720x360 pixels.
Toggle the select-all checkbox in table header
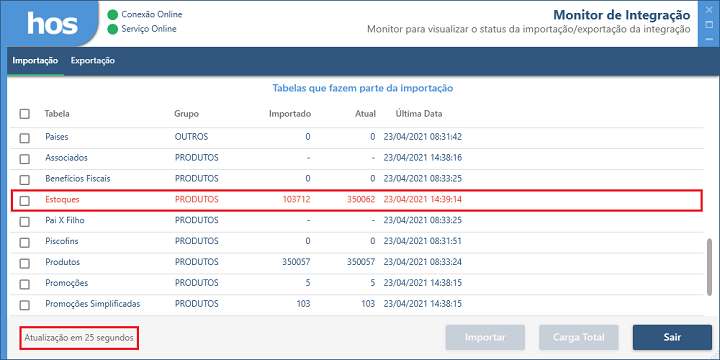[x=24, y=114]
